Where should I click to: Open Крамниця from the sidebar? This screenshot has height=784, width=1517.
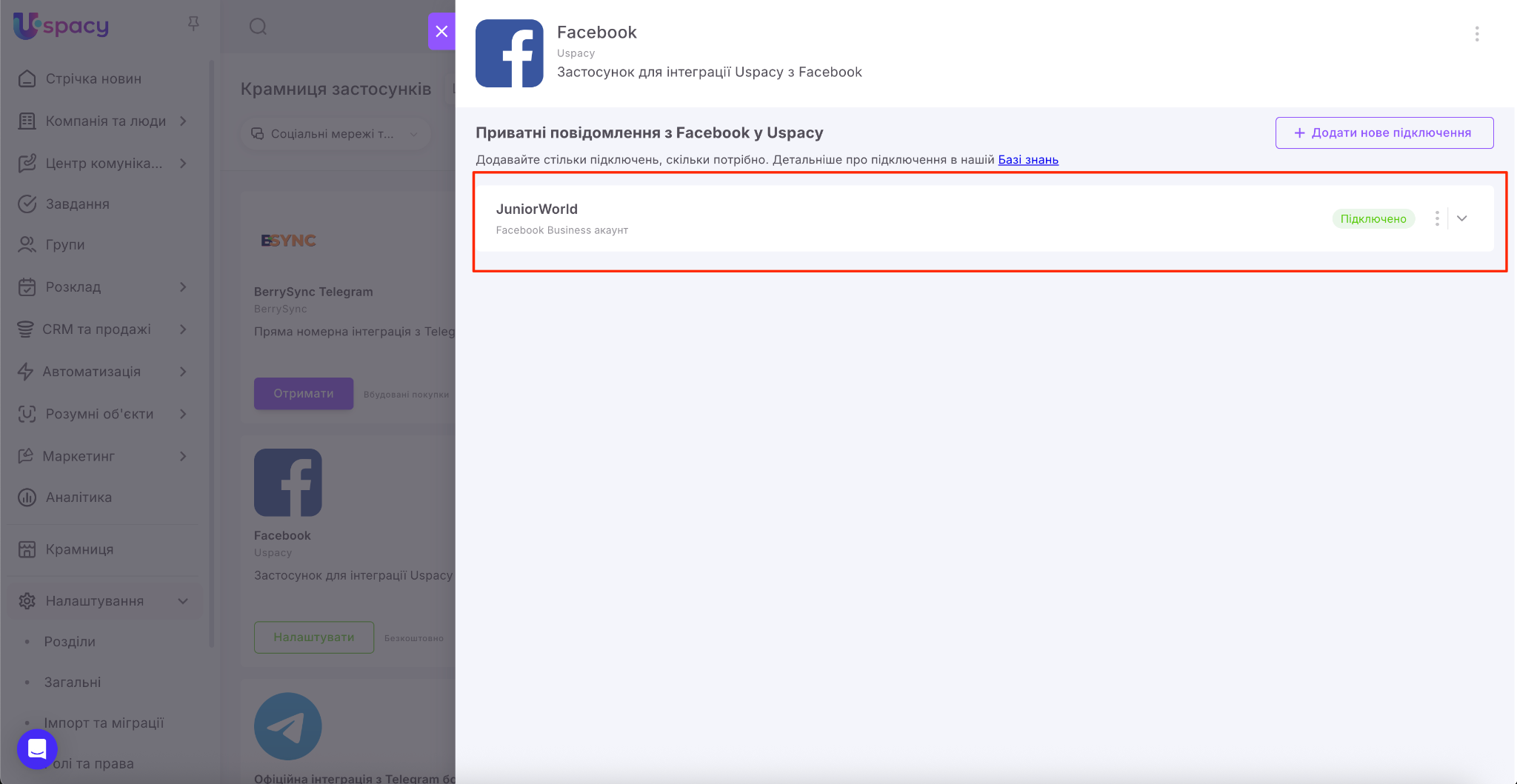(79, 549)
